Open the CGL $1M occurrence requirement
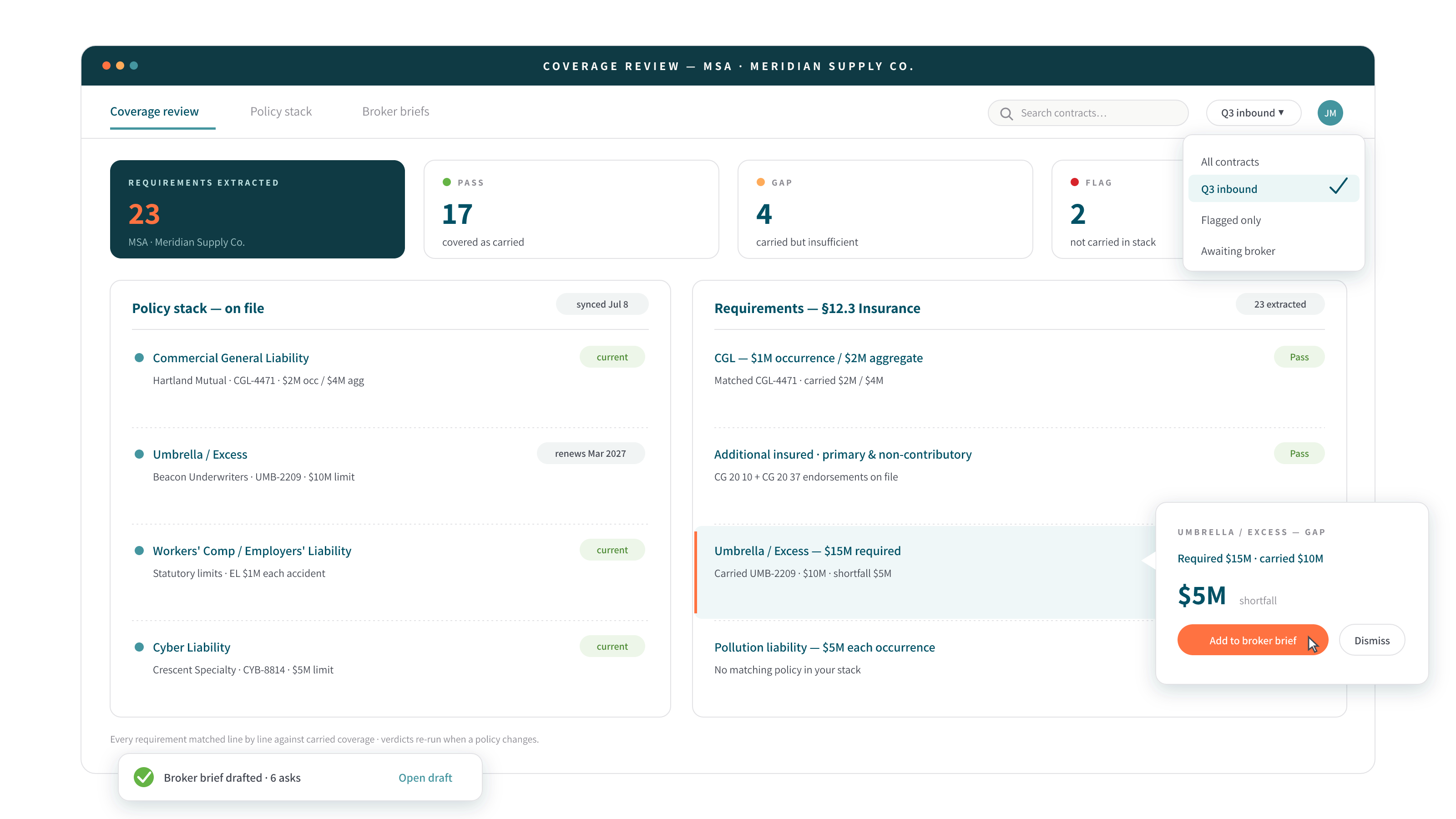Viewport: 1456px width, 819px height. pyautogui.click(x=819, y=358)
